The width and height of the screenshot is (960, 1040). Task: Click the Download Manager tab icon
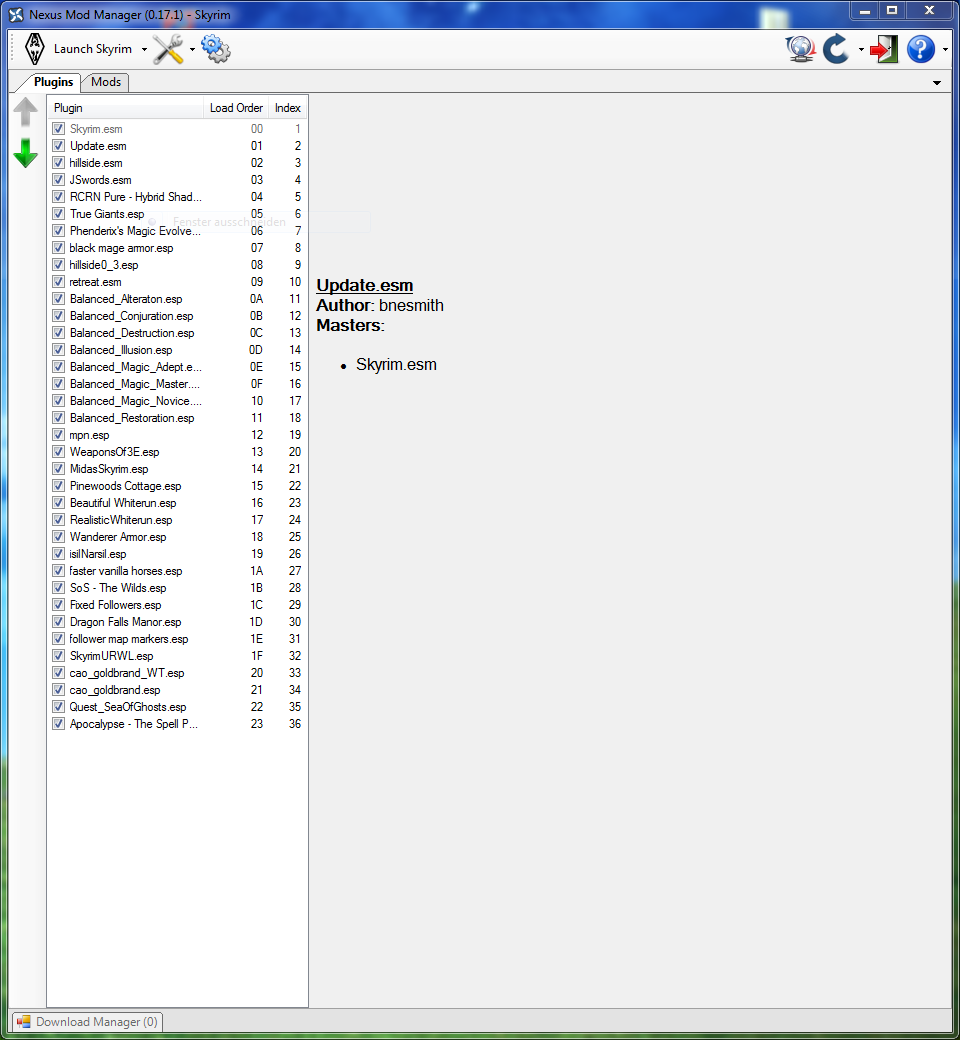pyautogui.click(x=24, y=1021)
